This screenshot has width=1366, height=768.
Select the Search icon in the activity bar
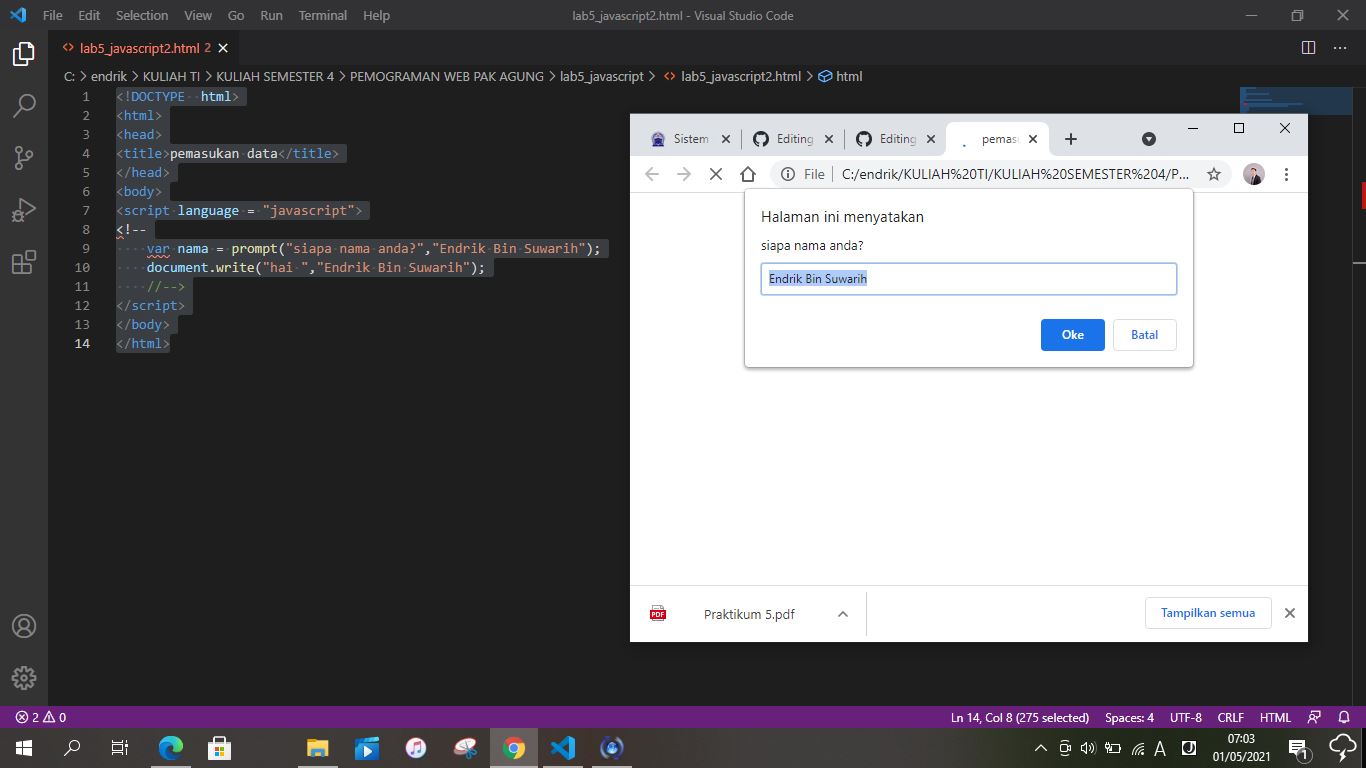click(23, 104)
